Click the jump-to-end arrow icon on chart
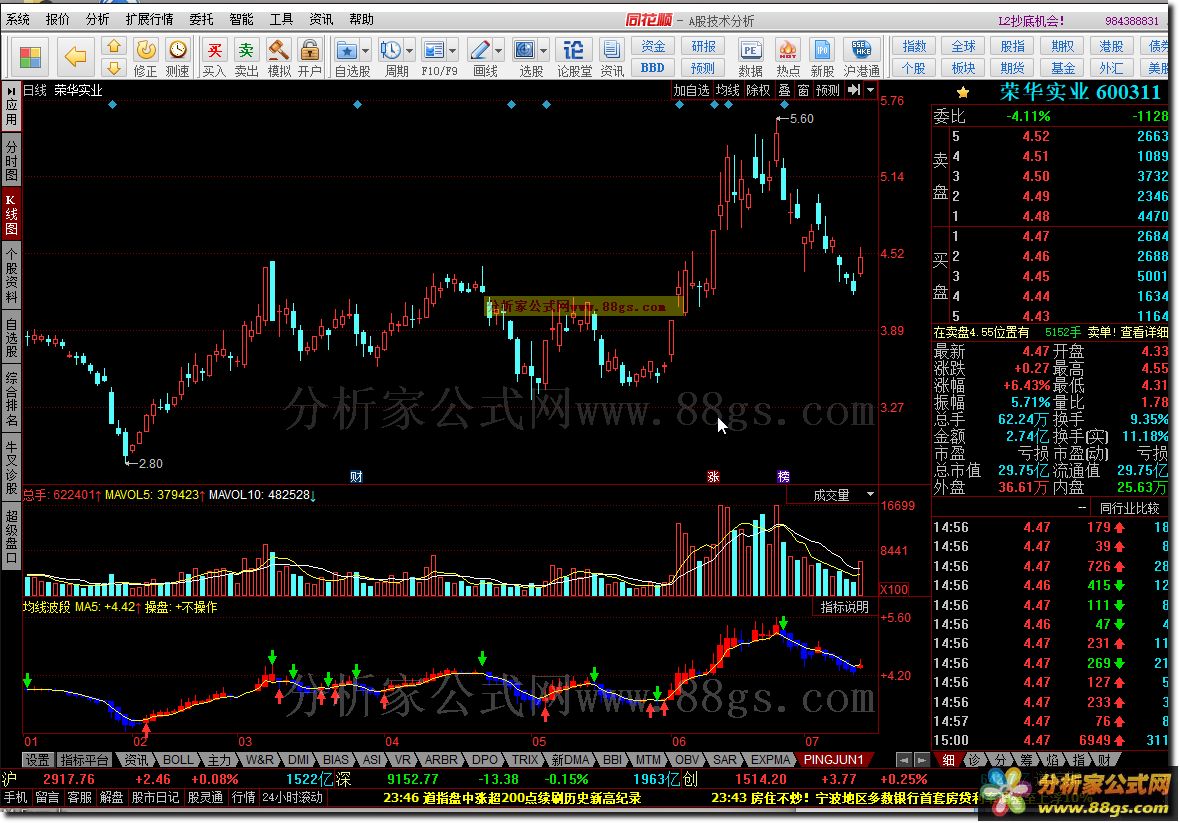Viewport: 1180px width, 823px height. [853, 90]
